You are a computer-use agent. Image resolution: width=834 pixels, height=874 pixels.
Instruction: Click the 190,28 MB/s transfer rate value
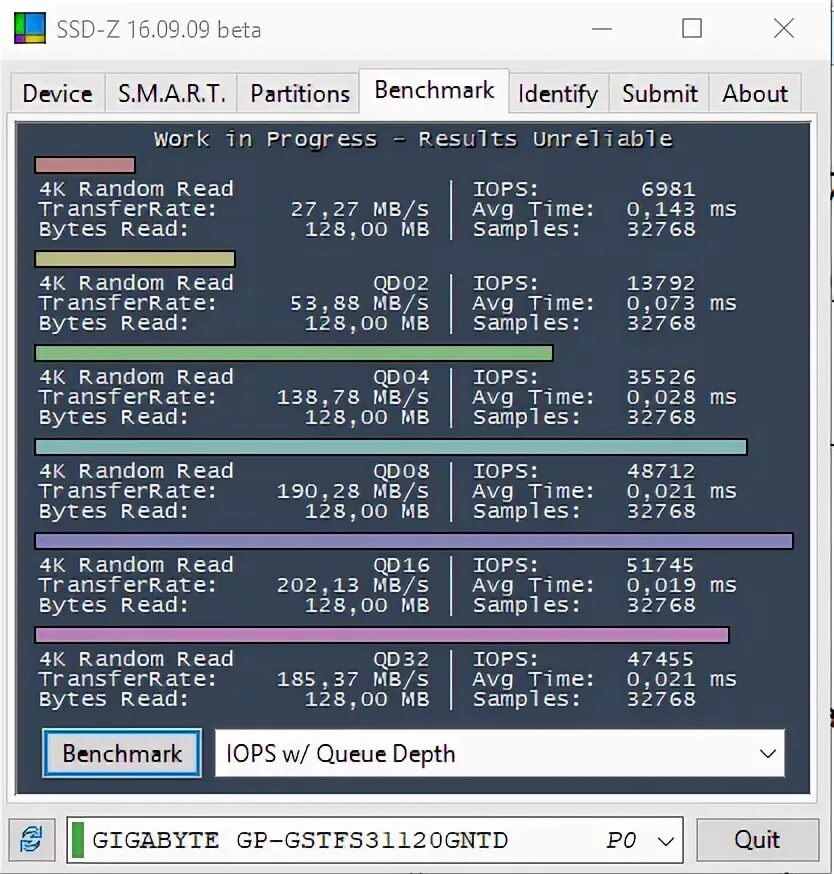coord(353,491)
